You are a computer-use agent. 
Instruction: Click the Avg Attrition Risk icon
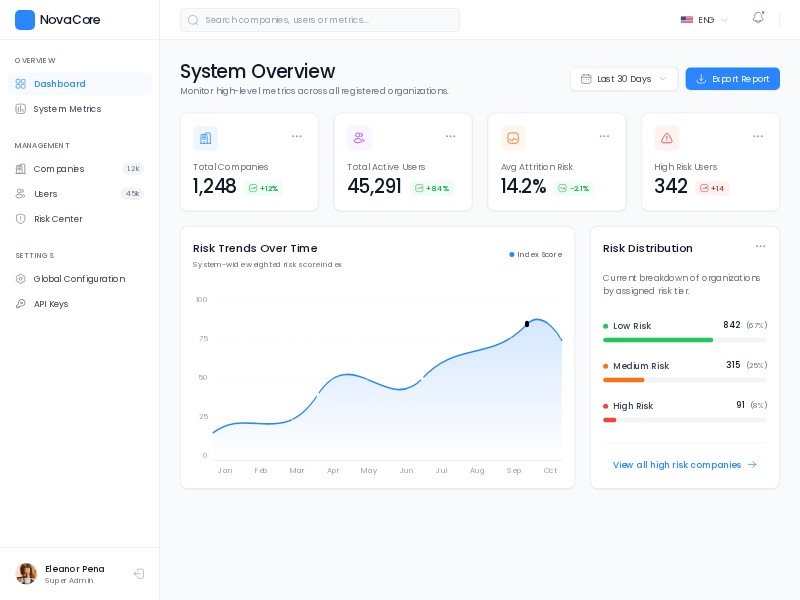click(513, 138)
